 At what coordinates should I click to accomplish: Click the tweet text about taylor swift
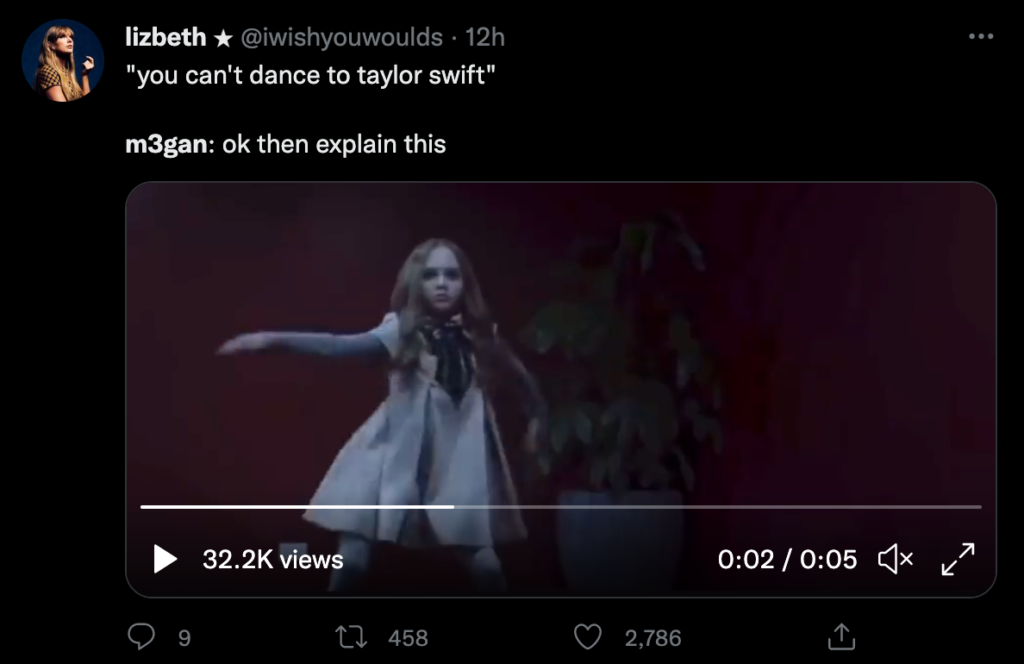click(310, 76)
